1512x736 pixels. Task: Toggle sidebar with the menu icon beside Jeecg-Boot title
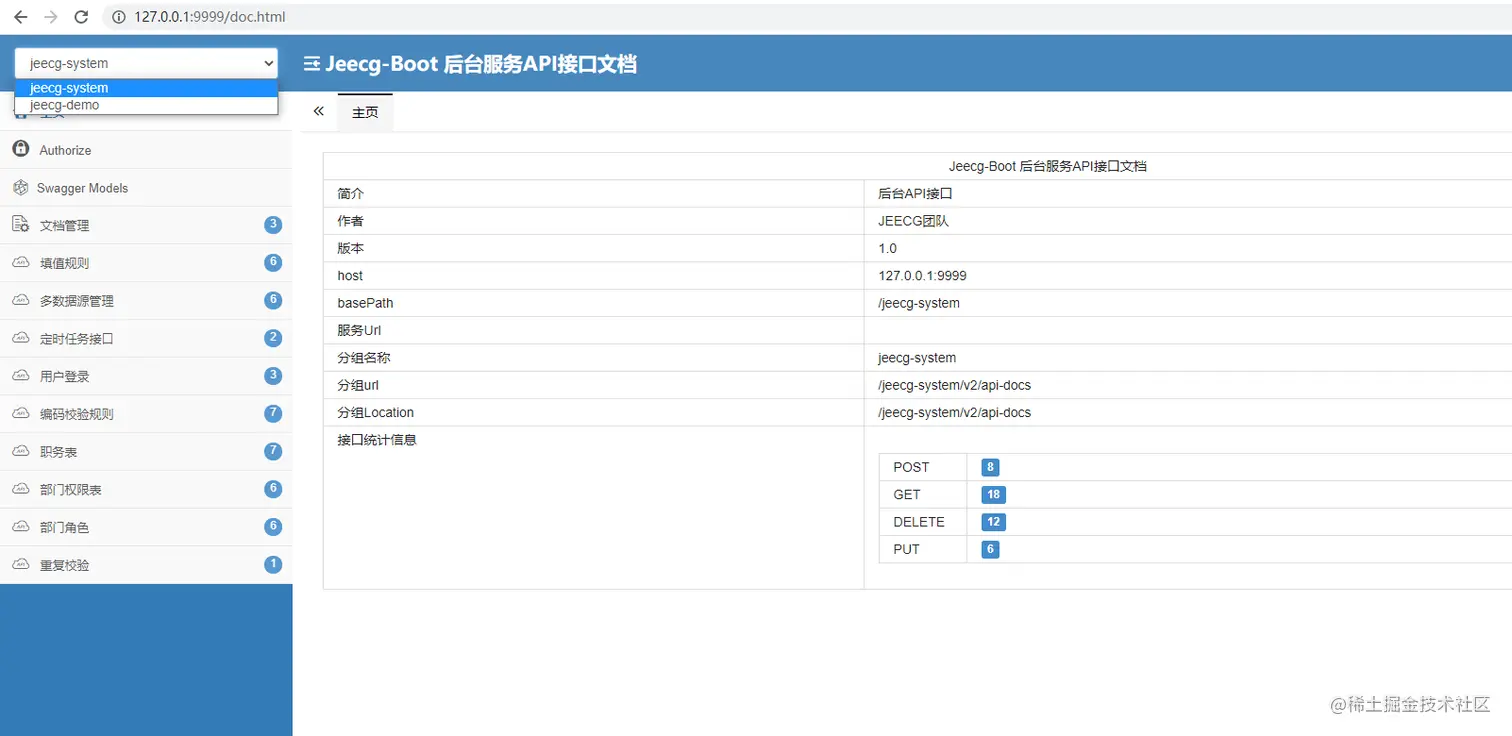312,64
